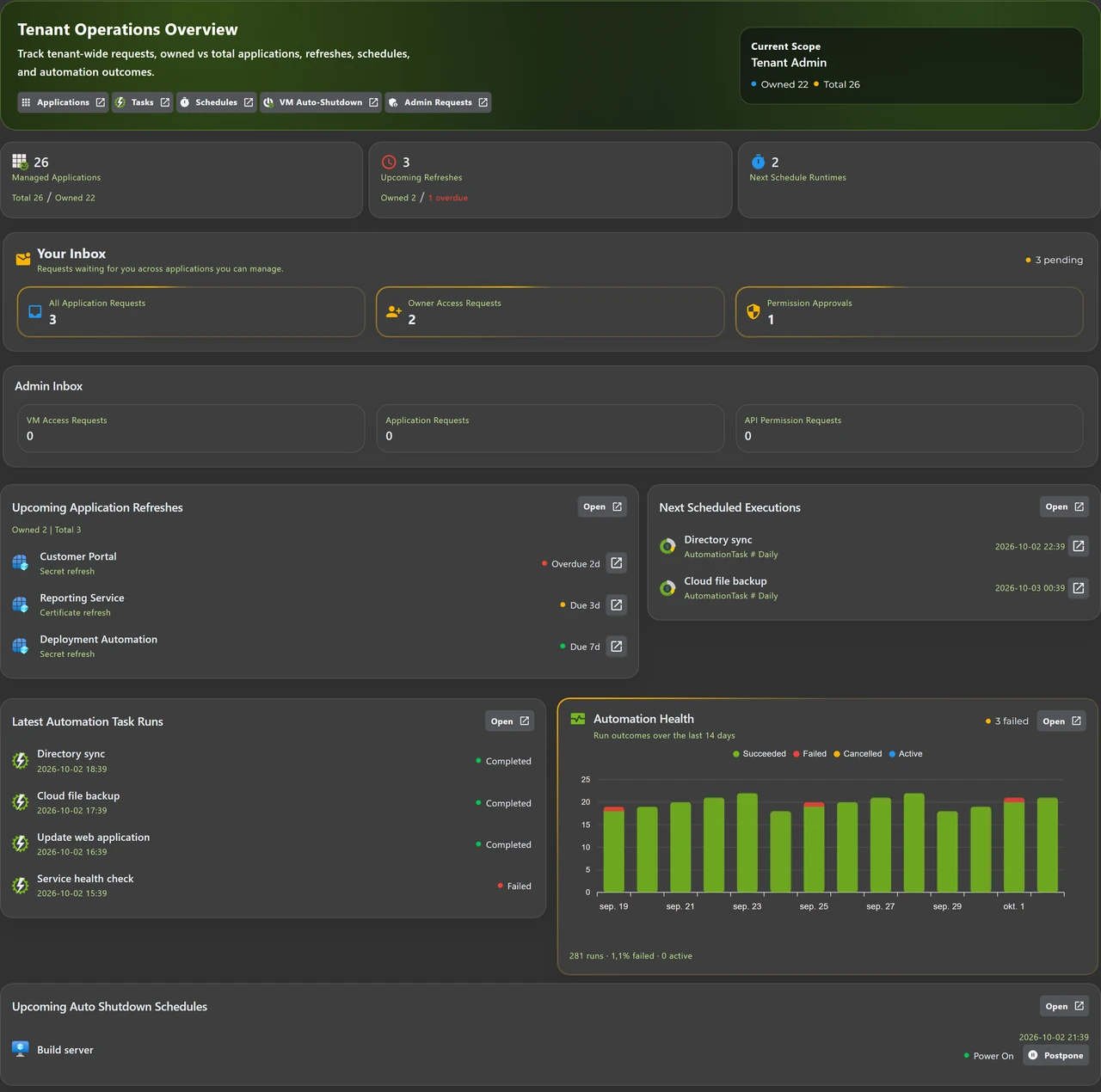1101x1092 pixels.
Task: Open Deployment Automation external link icon
Action: pos(617,647)
